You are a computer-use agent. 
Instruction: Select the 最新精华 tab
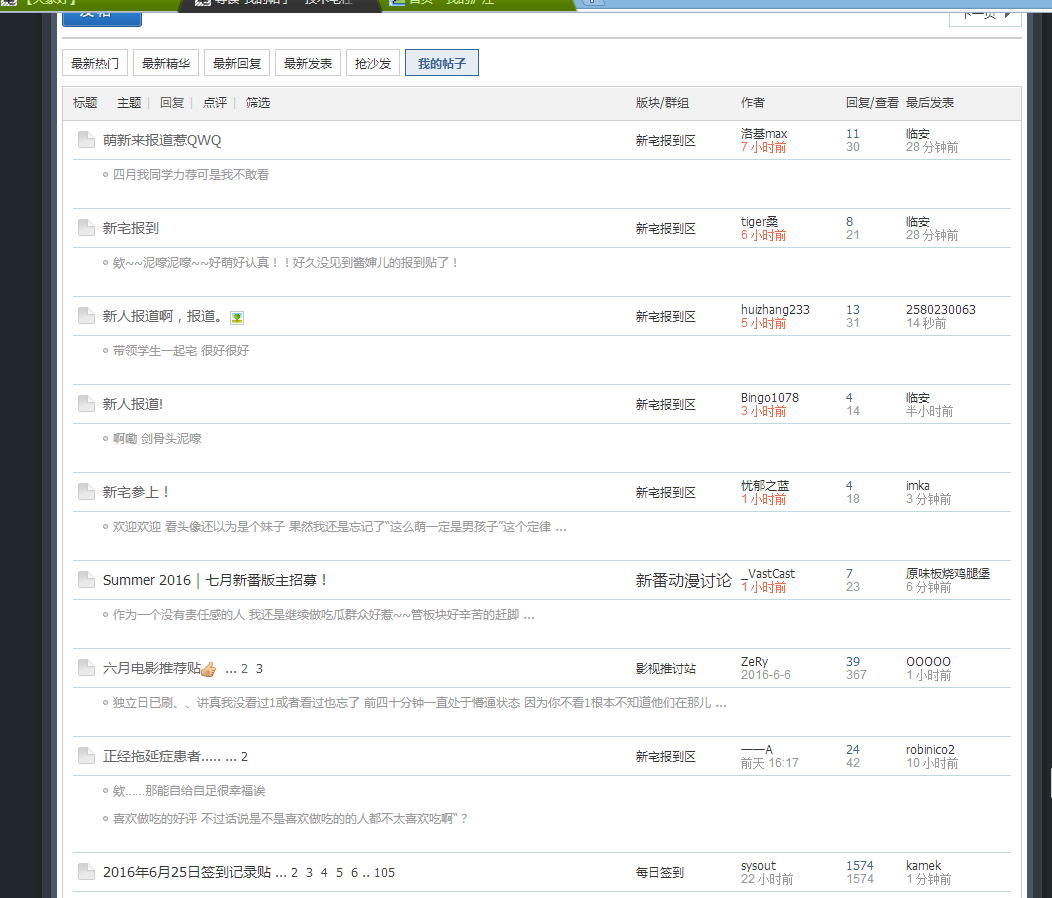(166, 63)
